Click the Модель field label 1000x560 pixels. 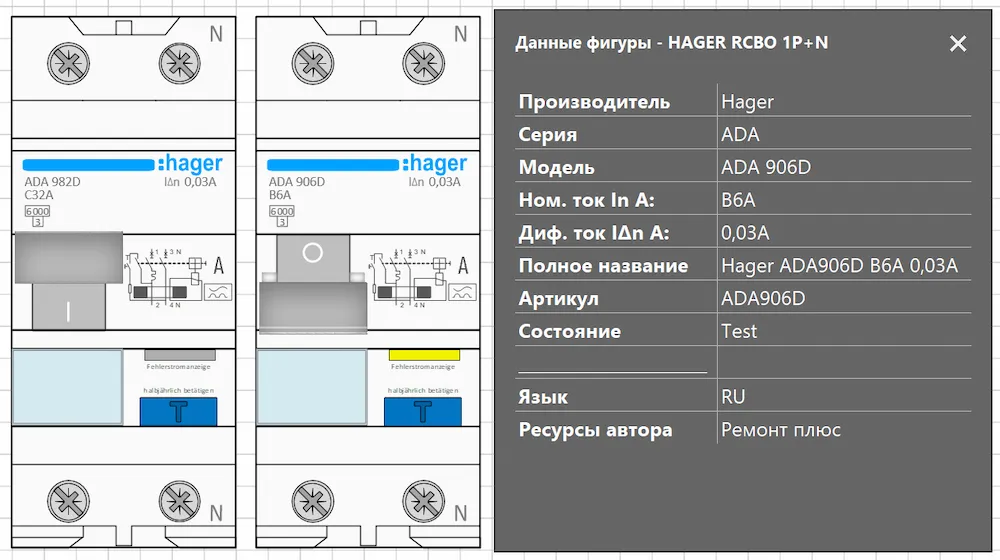557,168
